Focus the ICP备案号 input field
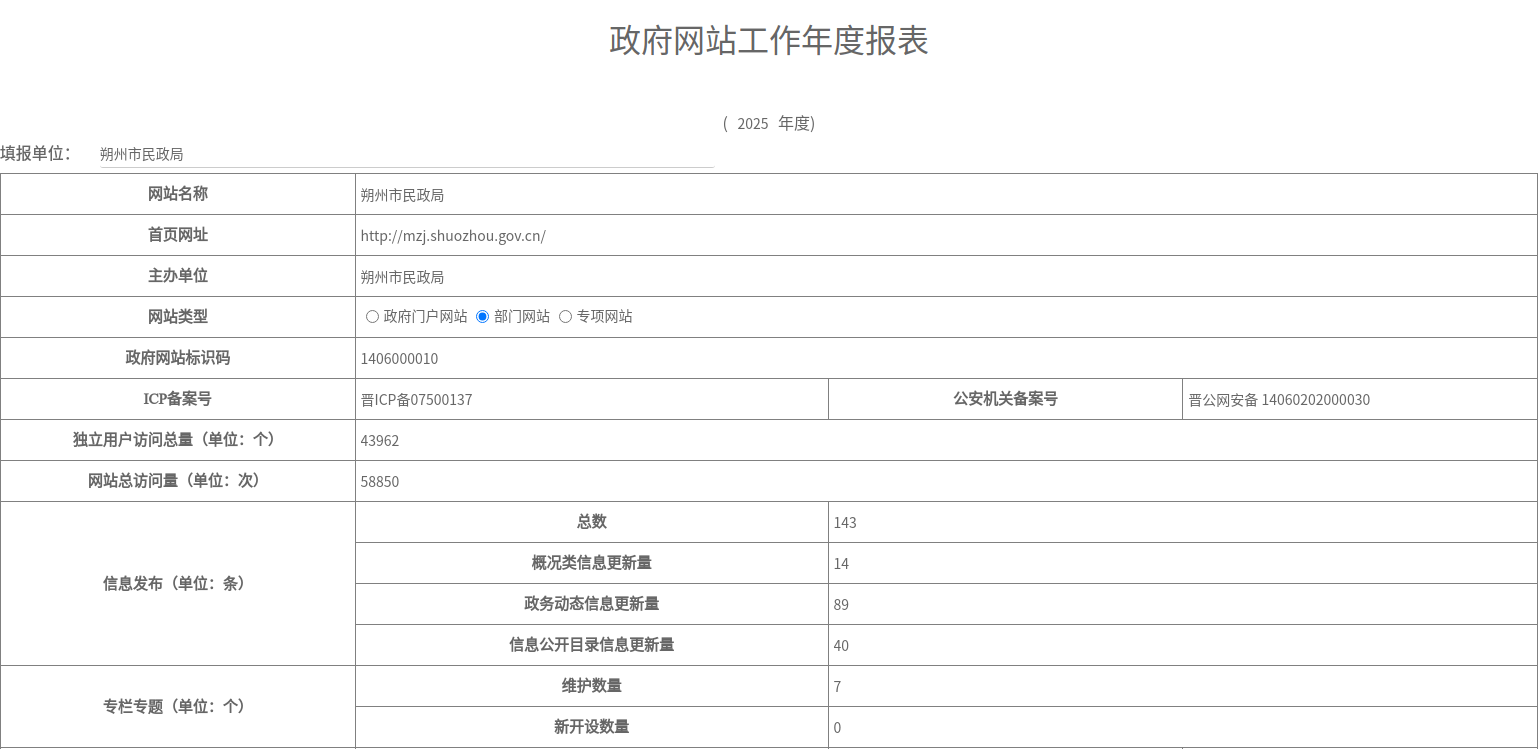This screenshot has height=749, width=1538. click(590, 400)
